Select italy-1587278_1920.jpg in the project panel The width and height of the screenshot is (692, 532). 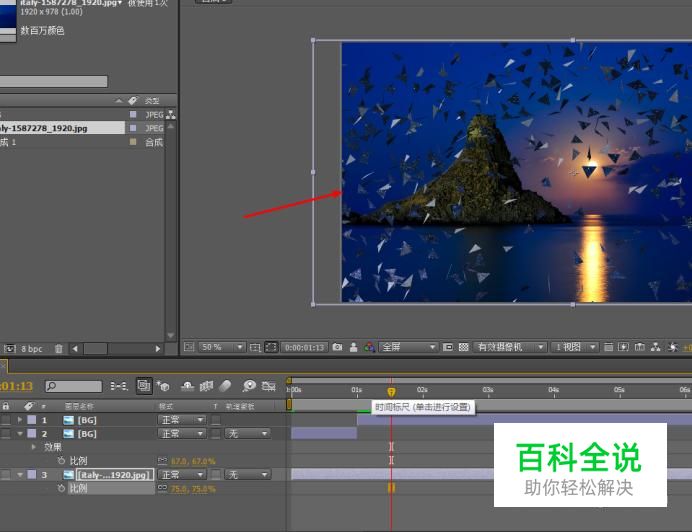pos(62,128)
